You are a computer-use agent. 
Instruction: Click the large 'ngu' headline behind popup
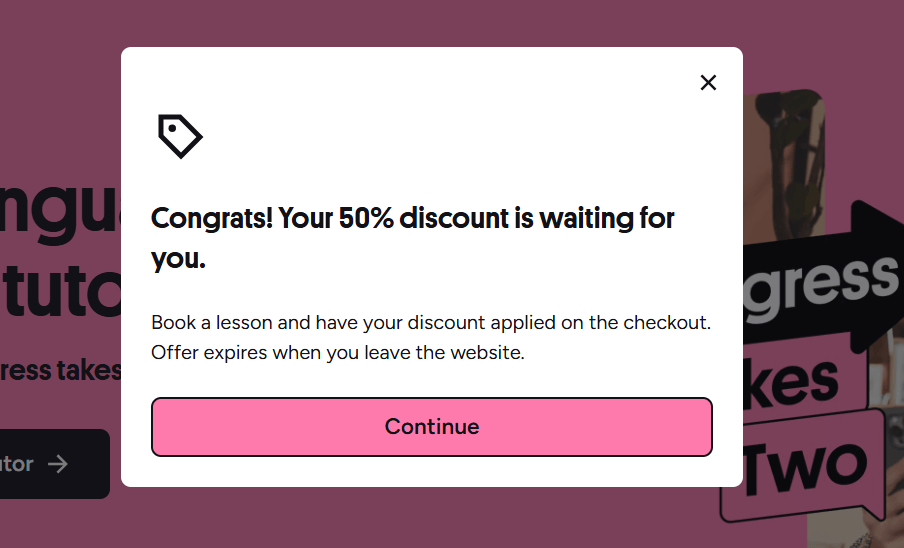(61, 210)
